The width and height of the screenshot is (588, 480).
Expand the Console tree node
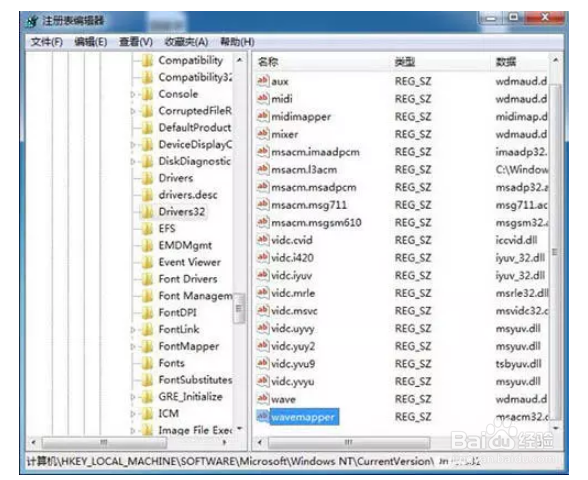coord(133,94)
